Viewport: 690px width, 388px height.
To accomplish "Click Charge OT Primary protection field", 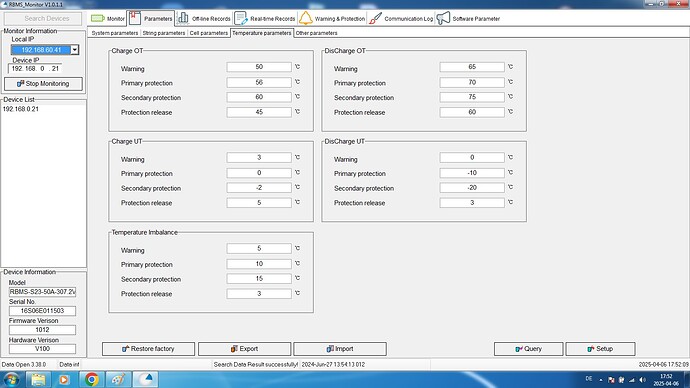I will coord(259,82).
